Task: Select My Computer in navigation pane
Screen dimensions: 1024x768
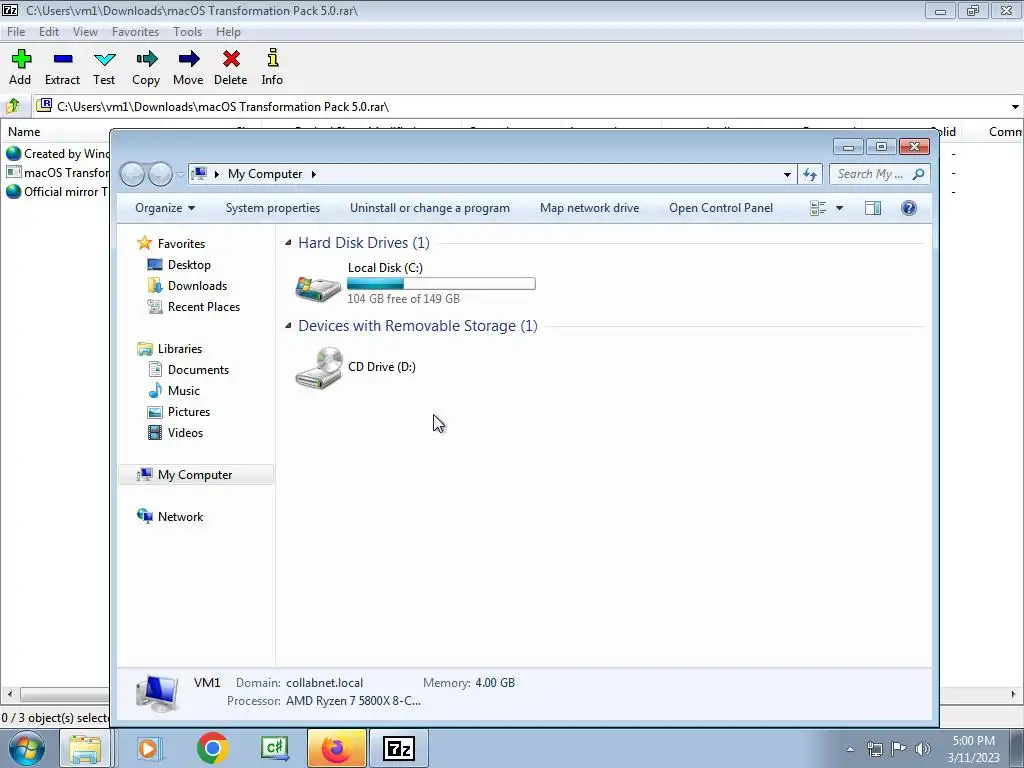Action: [195, 475]
